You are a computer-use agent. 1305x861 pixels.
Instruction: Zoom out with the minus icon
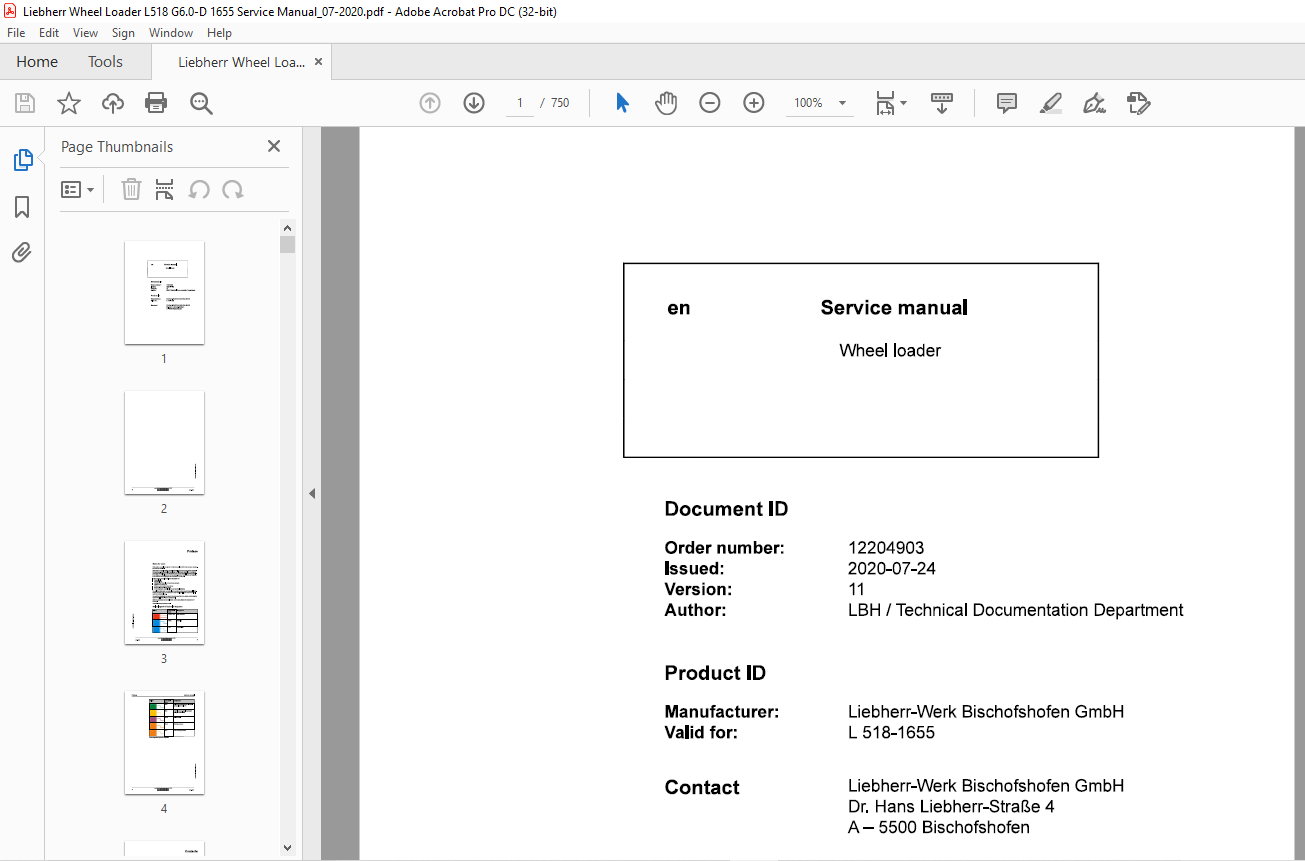pyautogui.click(x=710, y=103)
